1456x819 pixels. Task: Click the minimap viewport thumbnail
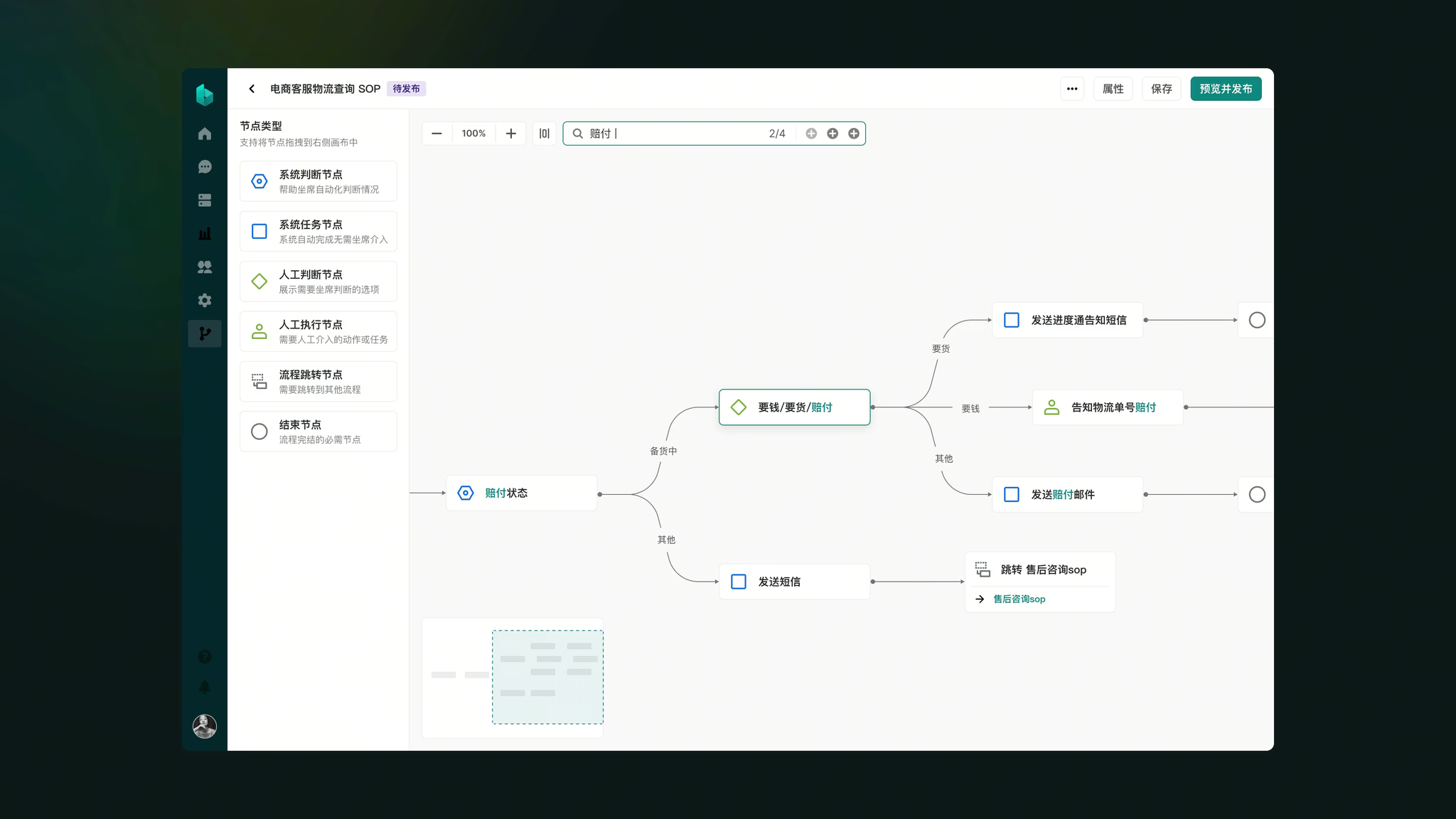pyautogui.click(x=547, y=677)
